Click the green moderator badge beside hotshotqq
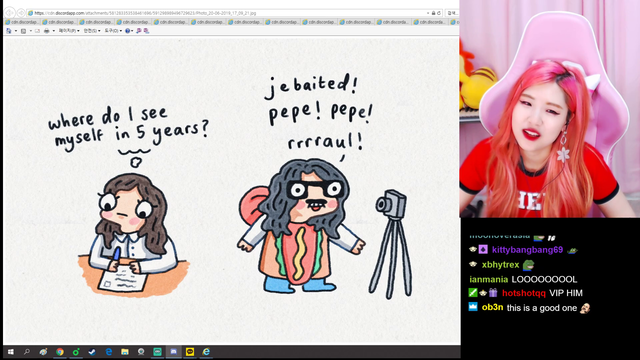The image size is (640, 360). click(473, 292)
